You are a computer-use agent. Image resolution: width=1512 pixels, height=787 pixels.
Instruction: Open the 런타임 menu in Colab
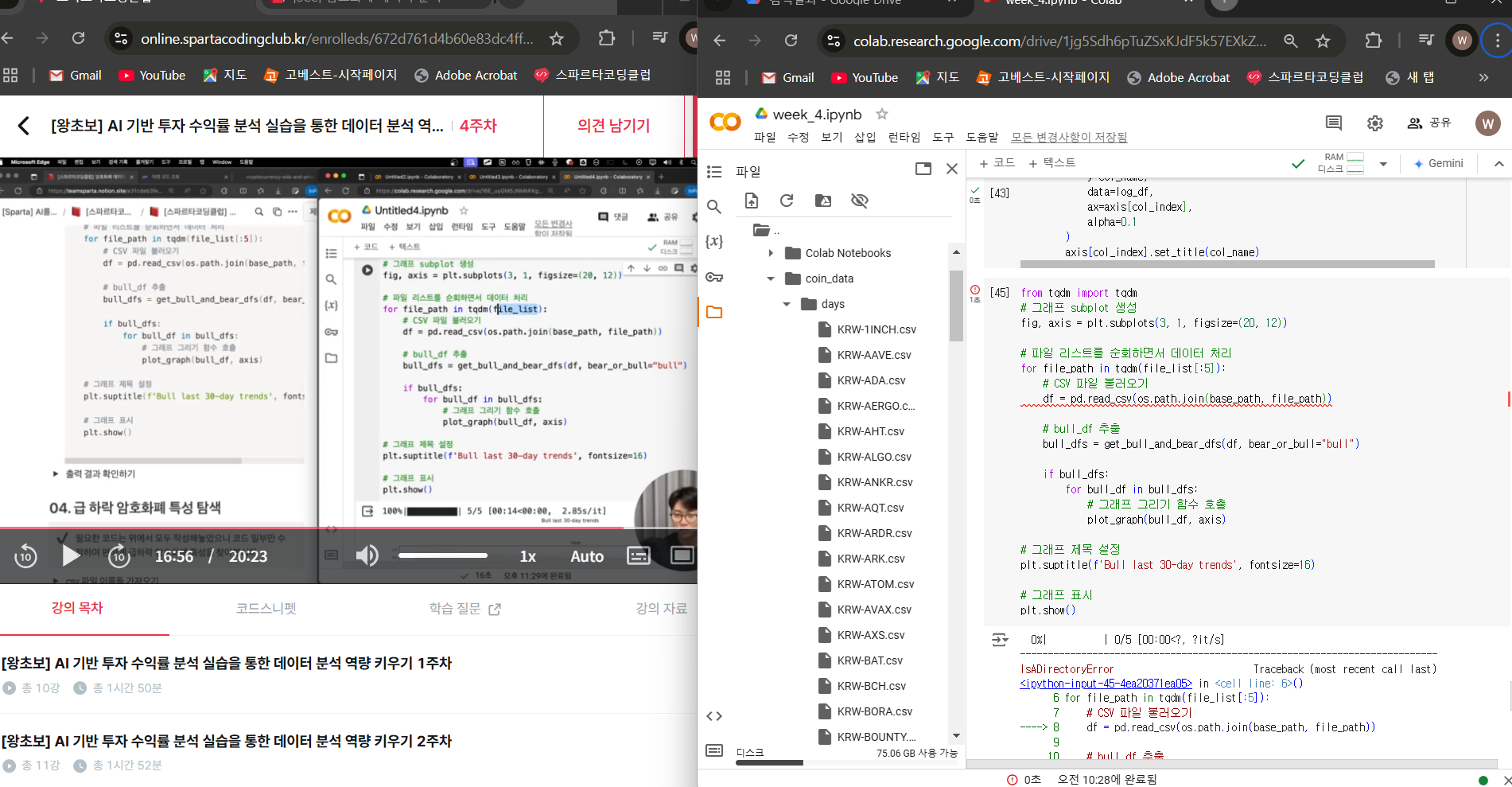pos(904,137)
